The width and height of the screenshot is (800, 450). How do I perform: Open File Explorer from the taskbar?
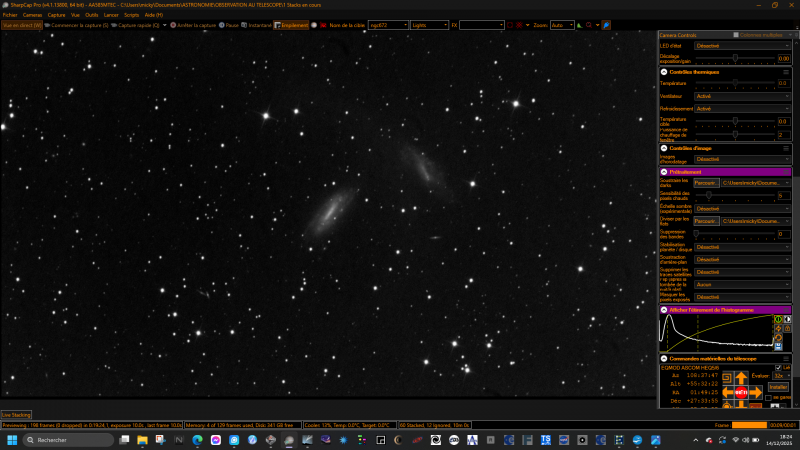[142, 440]
